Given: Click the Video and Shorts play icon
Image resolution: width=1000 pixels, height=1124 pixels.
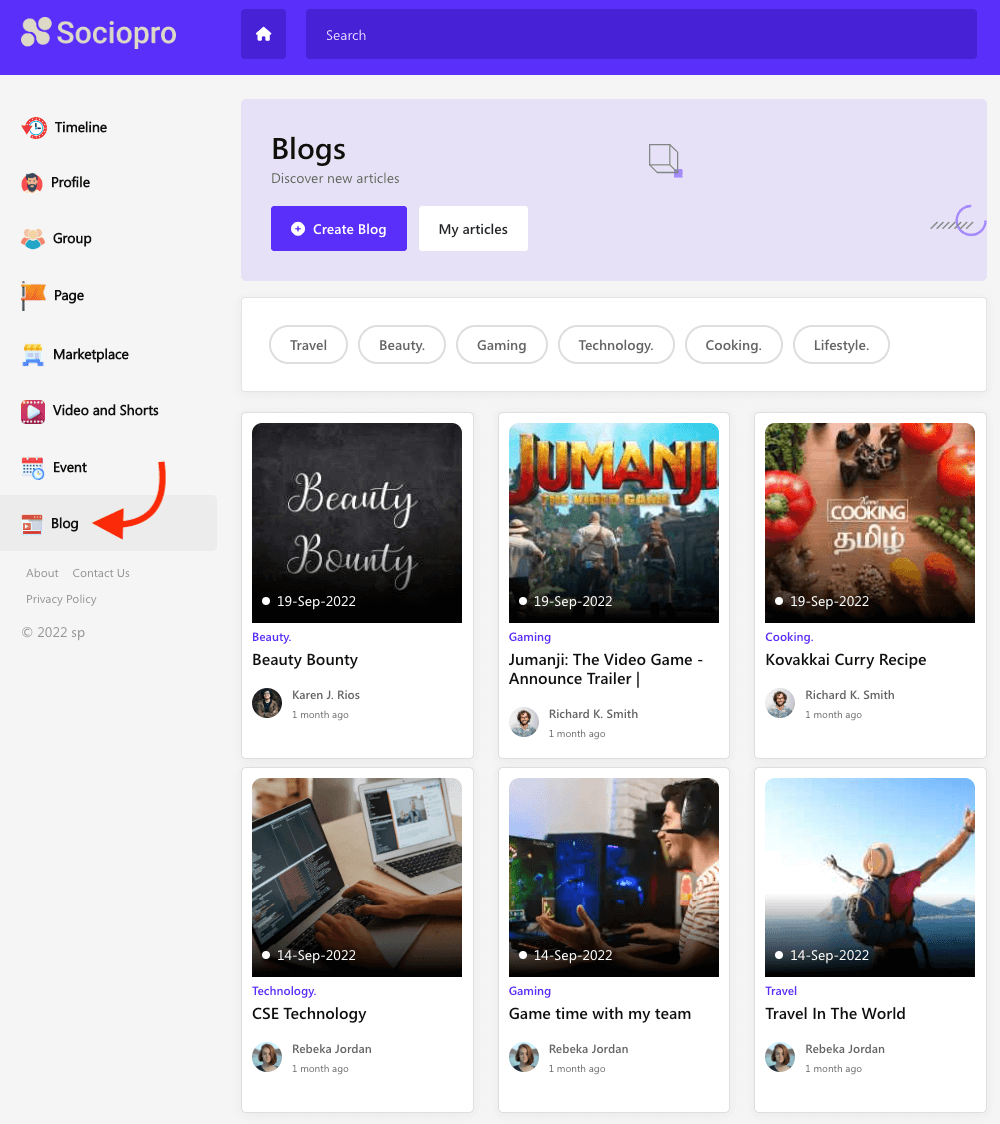Looking at the screenshot, I should point(33,411).
